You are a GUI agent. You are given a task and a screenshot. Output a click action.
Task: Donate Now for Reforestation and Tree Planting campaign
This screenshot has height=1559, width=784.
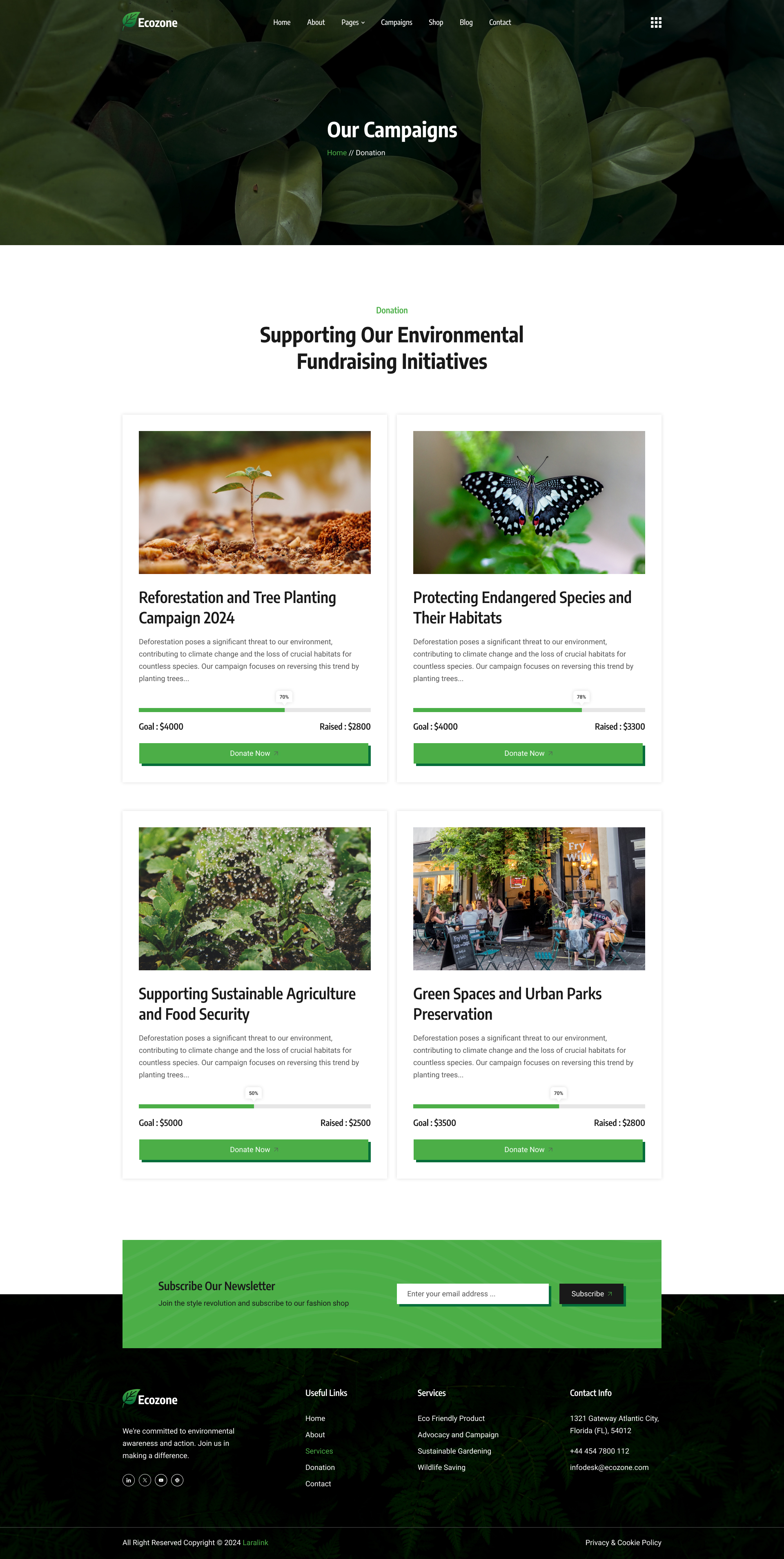254,753
